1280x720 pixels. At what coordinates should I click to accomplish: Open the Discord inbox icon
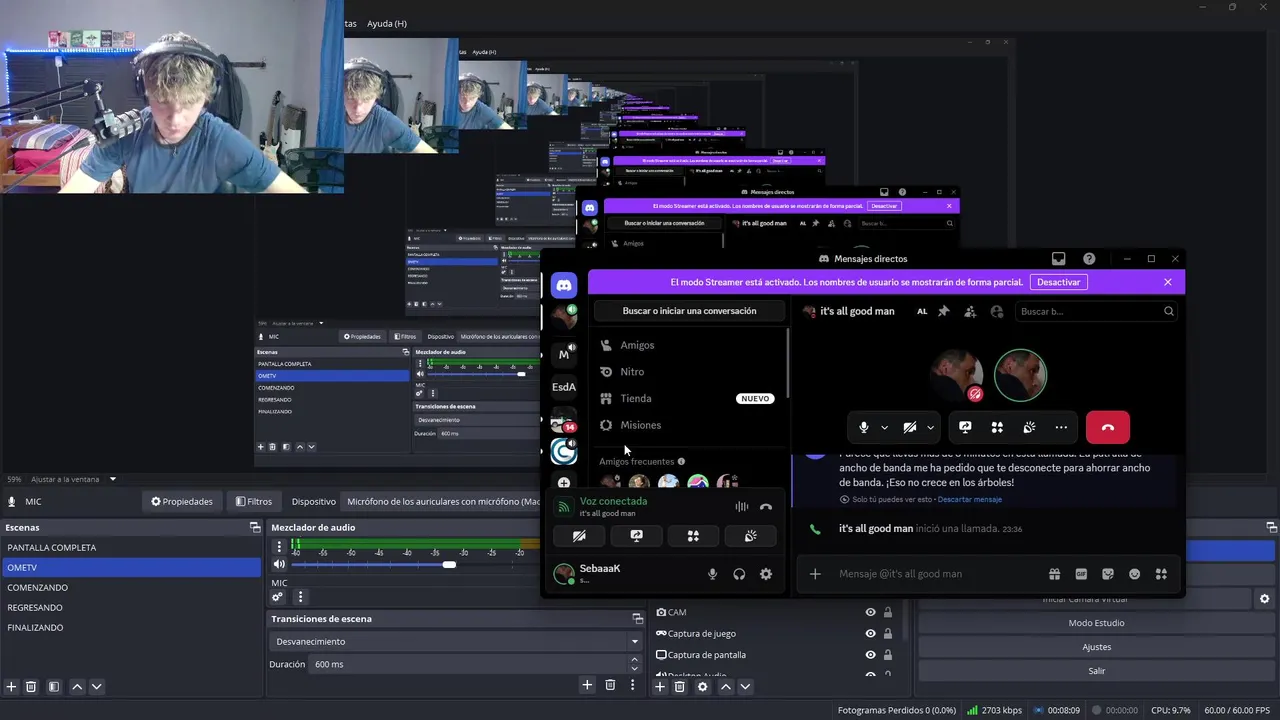[x=1058, y=259]
